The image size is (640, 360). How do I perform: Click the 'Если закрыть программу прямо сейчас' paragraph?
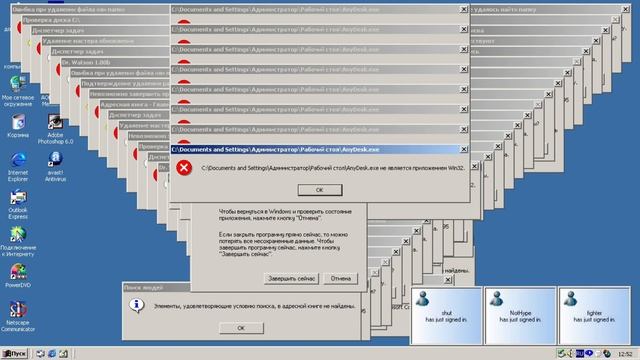click(283, 244)
